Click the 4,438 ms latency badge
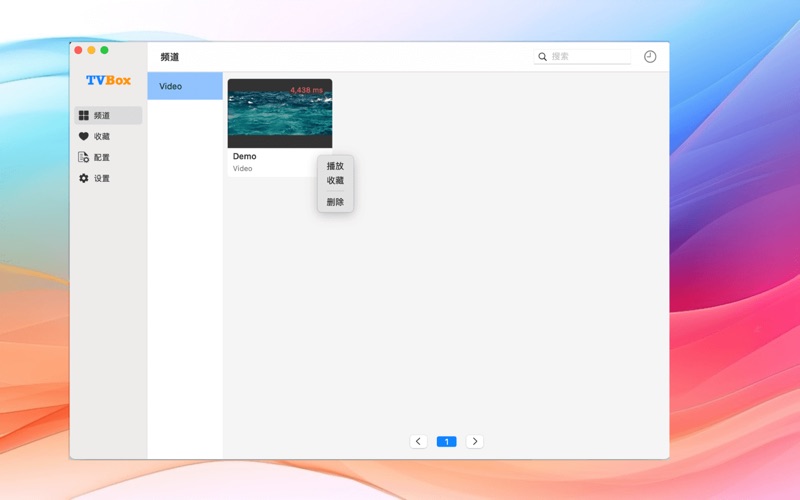Viewport: 800px width, 500px height. pos(307,90)
